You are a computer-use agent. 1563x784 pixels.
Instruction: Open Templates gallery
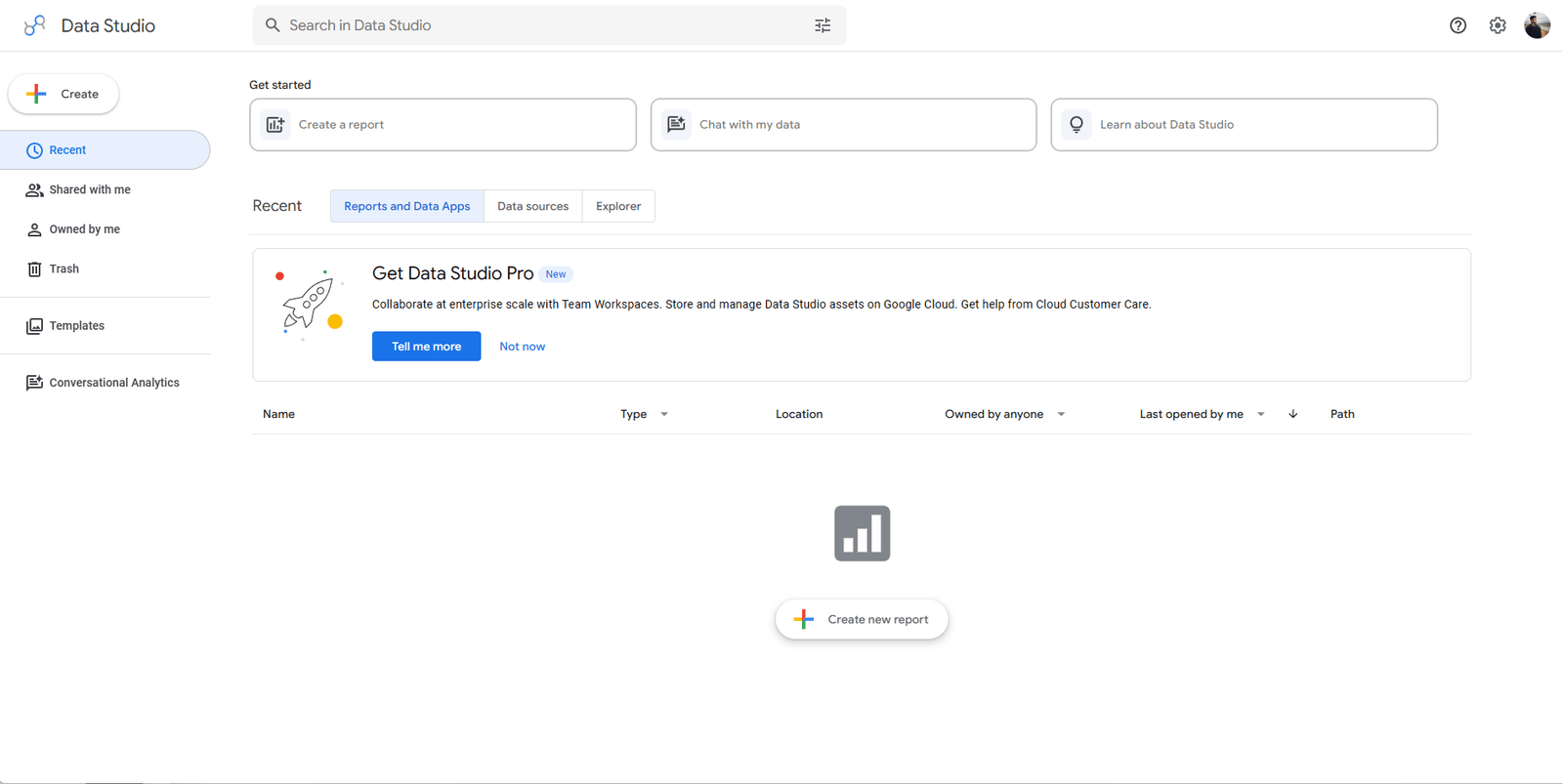click(105, 326)
